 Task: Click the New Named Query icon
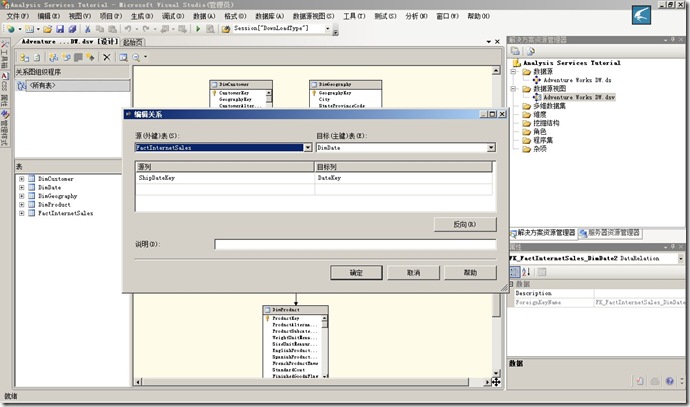(66, 57)
